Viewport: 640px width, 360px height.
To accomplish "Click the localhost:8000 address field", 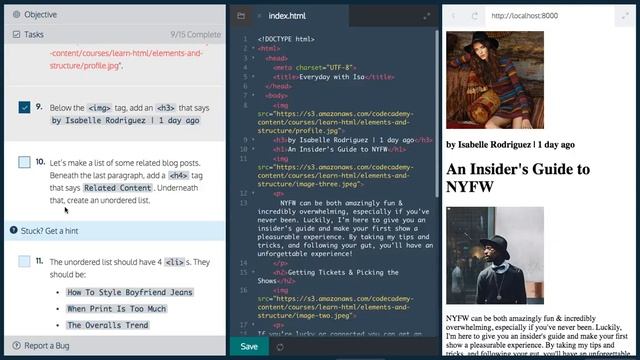I will point(550,16).
